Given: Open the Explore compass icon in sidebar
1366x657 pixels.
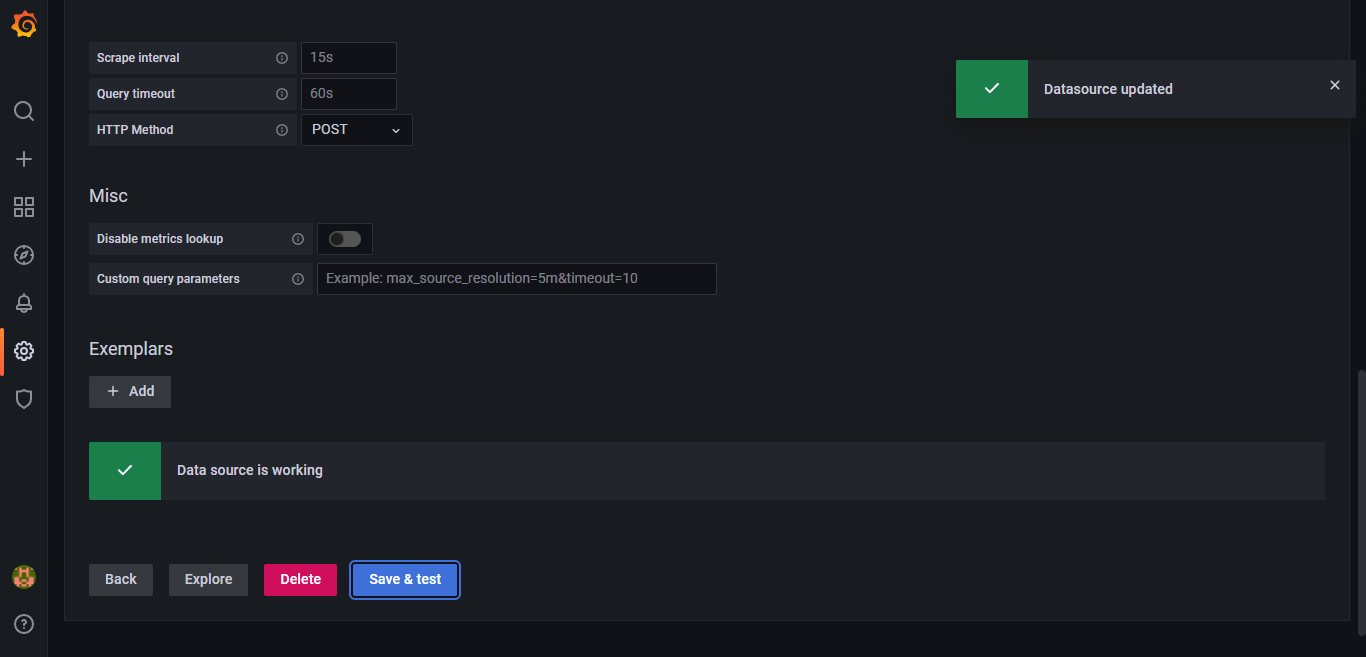Looking at the screenshot, I should [x=24, y=255].
